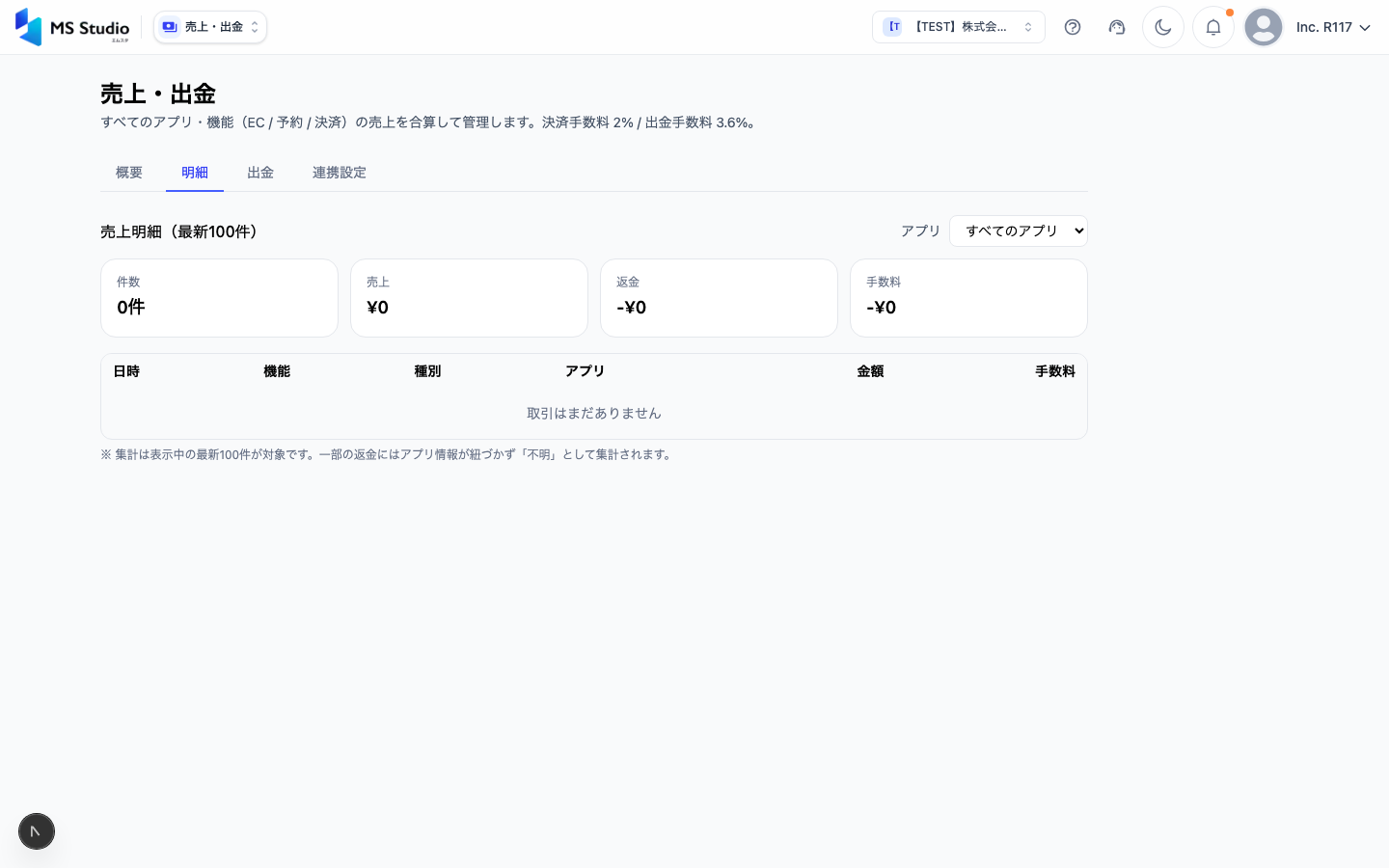
Task: Click the 取引はまだありません empty message
Action: [x=594, y=413]
